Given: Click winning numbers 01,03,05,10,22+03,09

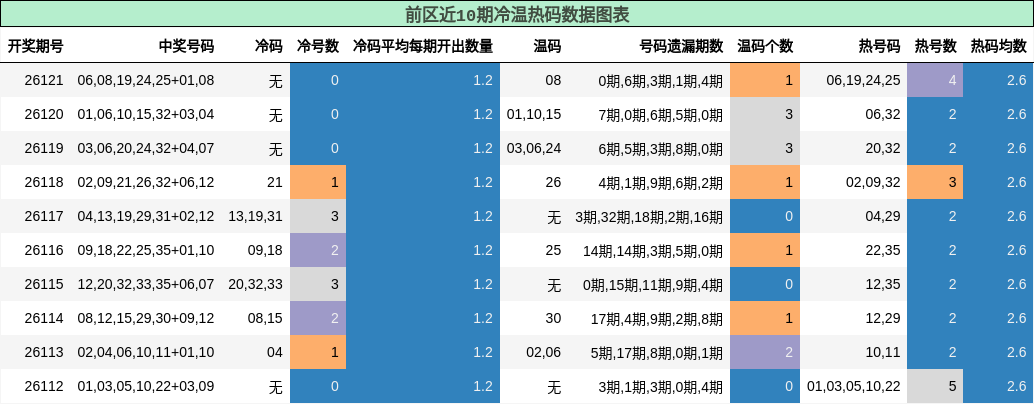Looking at the screenshot, I should pyautogui.click(x=146, y=386).
